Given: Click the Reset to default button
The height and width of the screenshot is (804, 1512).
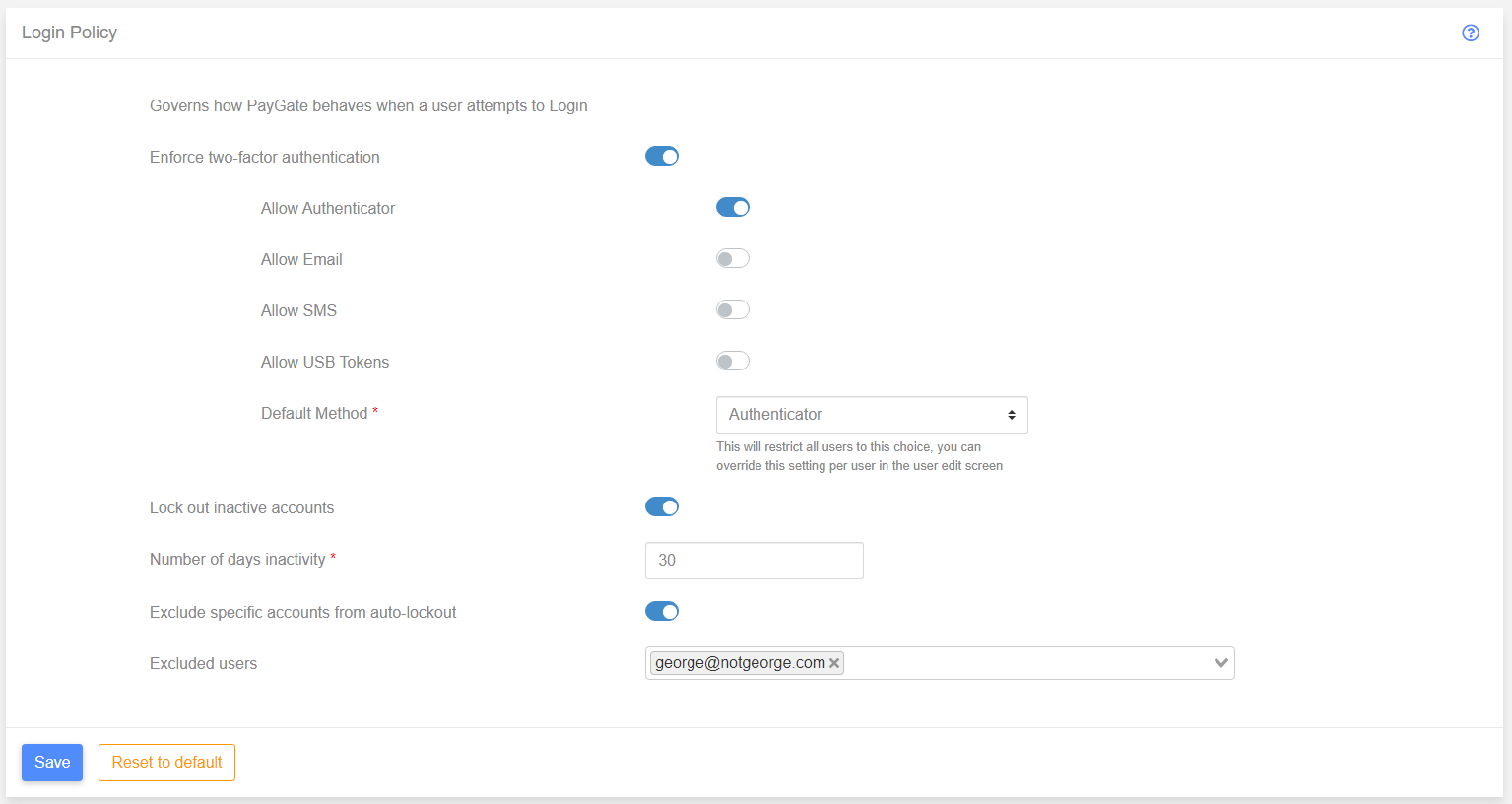Looking at the screenshot, I should click(166, 763).
